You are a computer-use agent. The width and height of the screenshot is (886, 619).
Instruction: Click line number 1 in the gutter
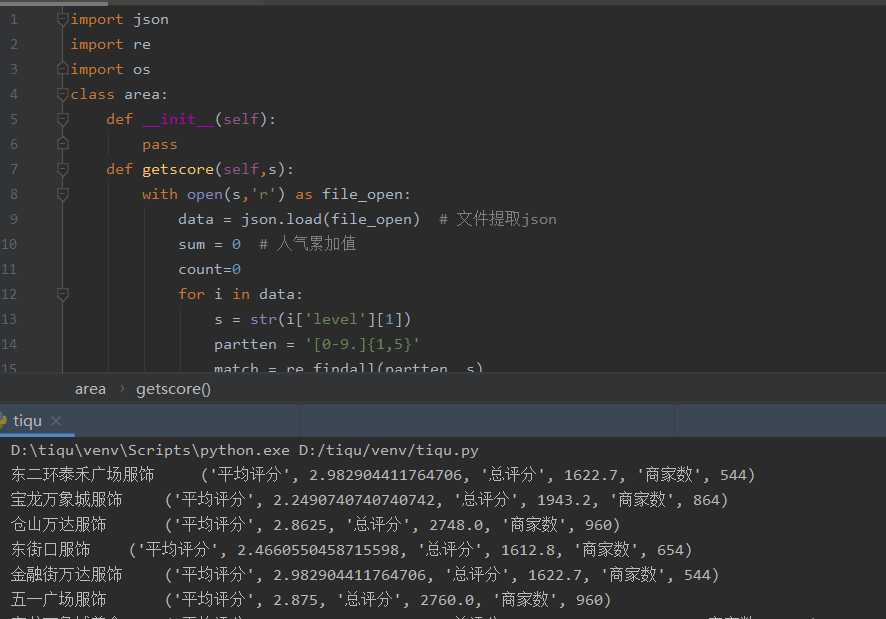pyautogui.click(x=14, y=19)
